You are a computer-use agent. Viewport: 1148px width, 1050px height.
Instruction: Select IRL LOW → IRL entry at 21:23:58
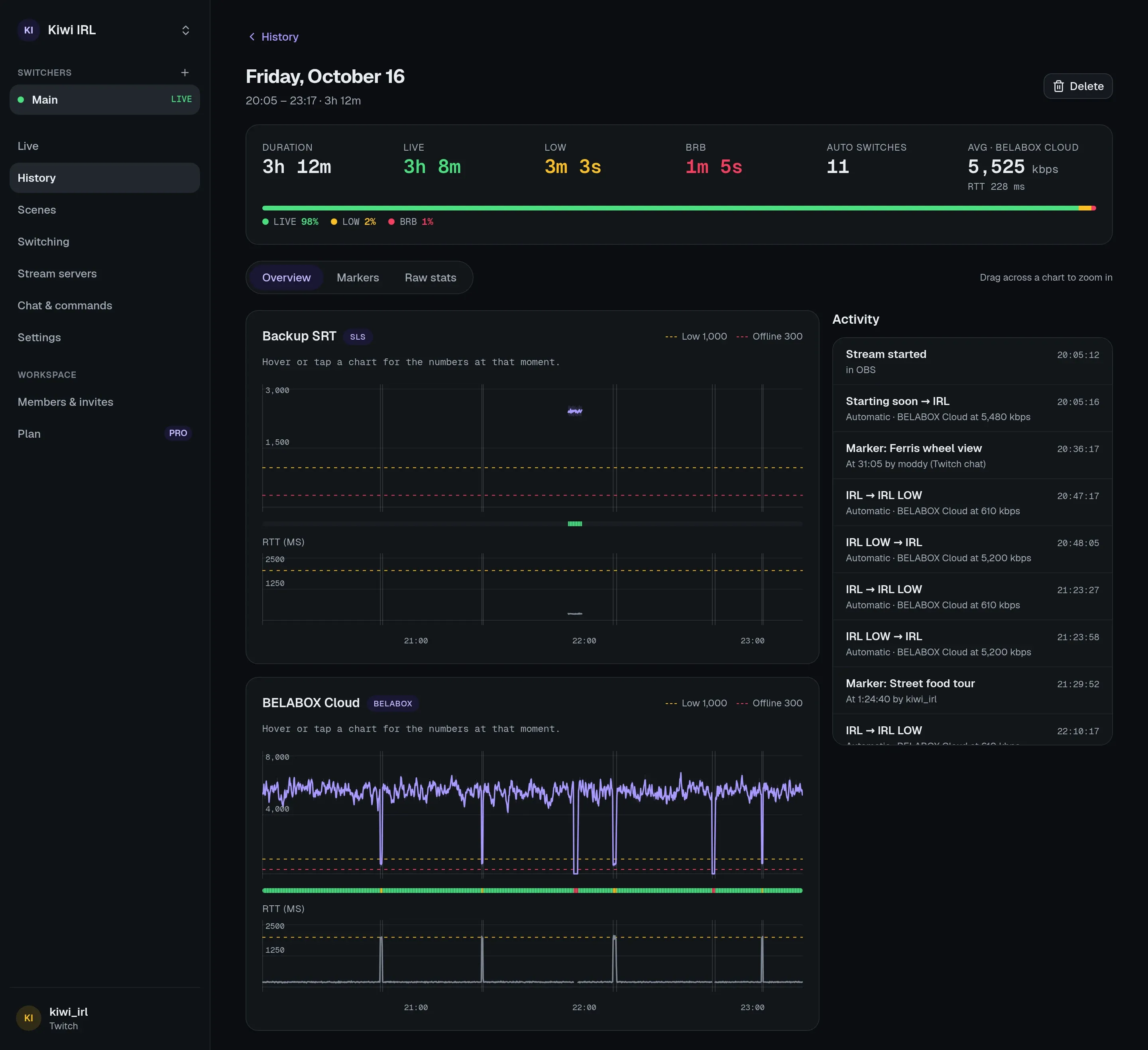(x=972, y=643)
